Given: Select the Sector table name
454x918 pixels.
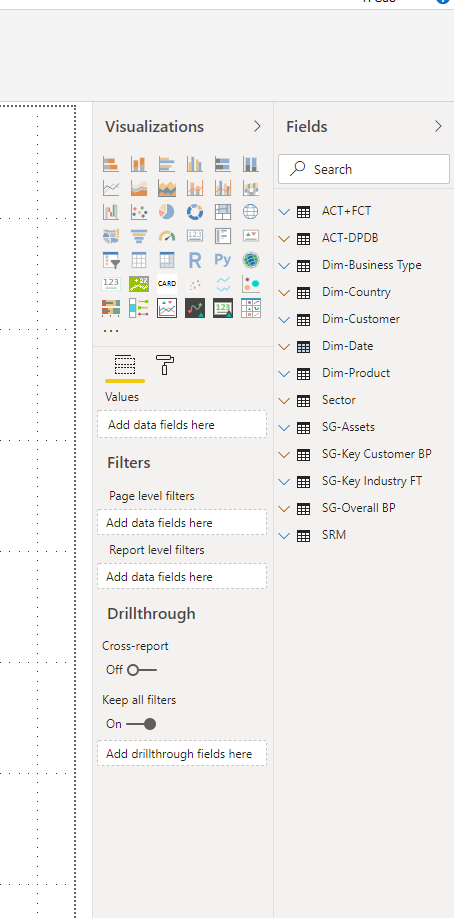Looking at the screenshot, I should coord(339,400).
